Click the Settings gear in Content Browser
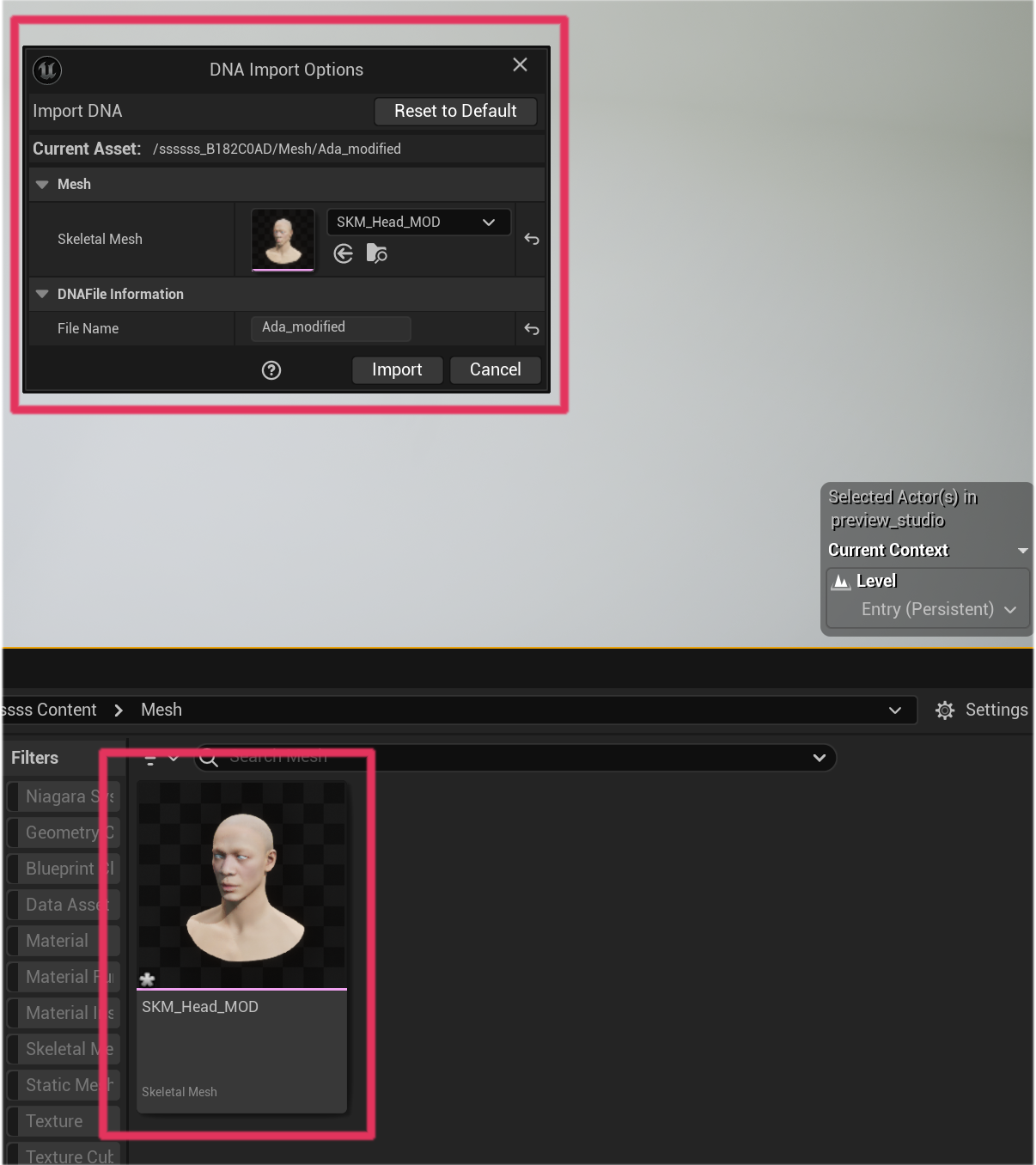Screen dimensions: 1036x1165 [x=945, y=711]
